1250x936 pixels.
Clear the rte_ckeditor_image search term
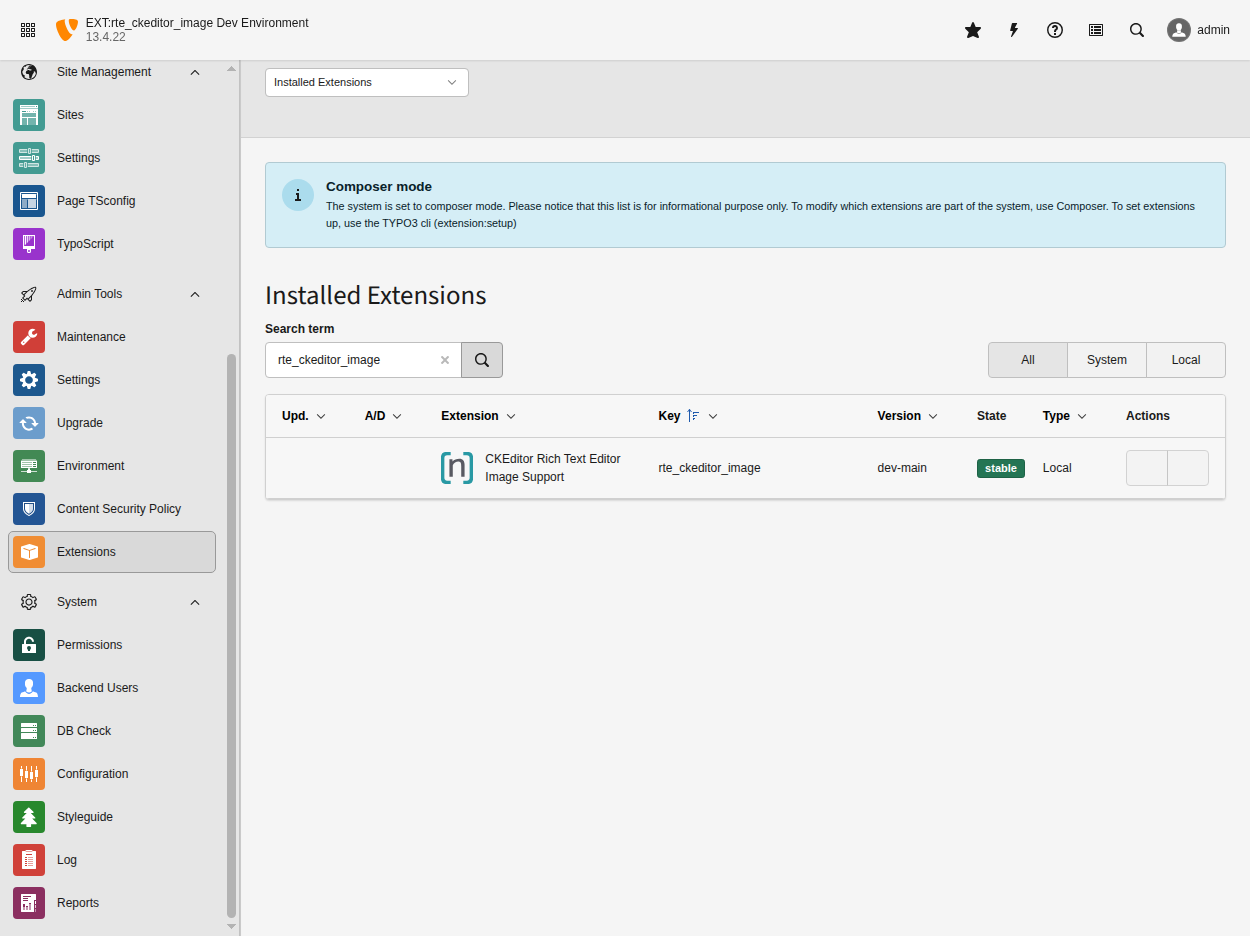pos(444,359)
